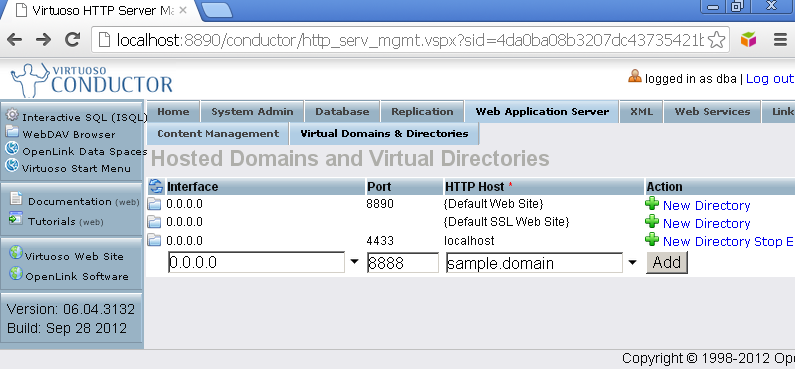Click the Port field showing 8888

(x=403, y=263)
